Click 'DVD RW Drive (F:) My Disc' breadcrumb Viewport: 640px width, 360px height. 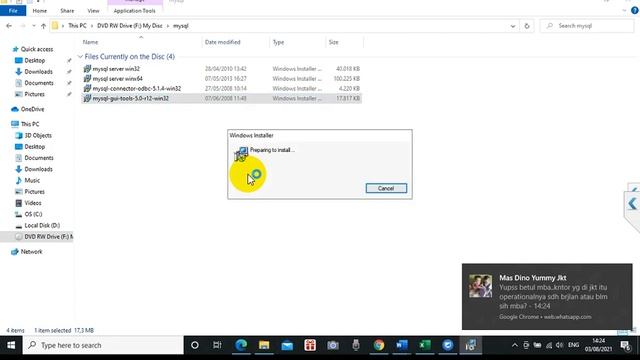pos(130,26)
